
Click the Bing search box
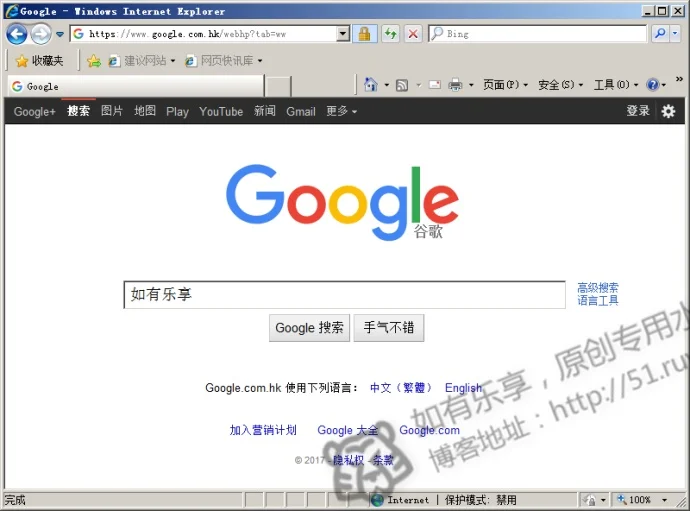click(x=537, y=34)
